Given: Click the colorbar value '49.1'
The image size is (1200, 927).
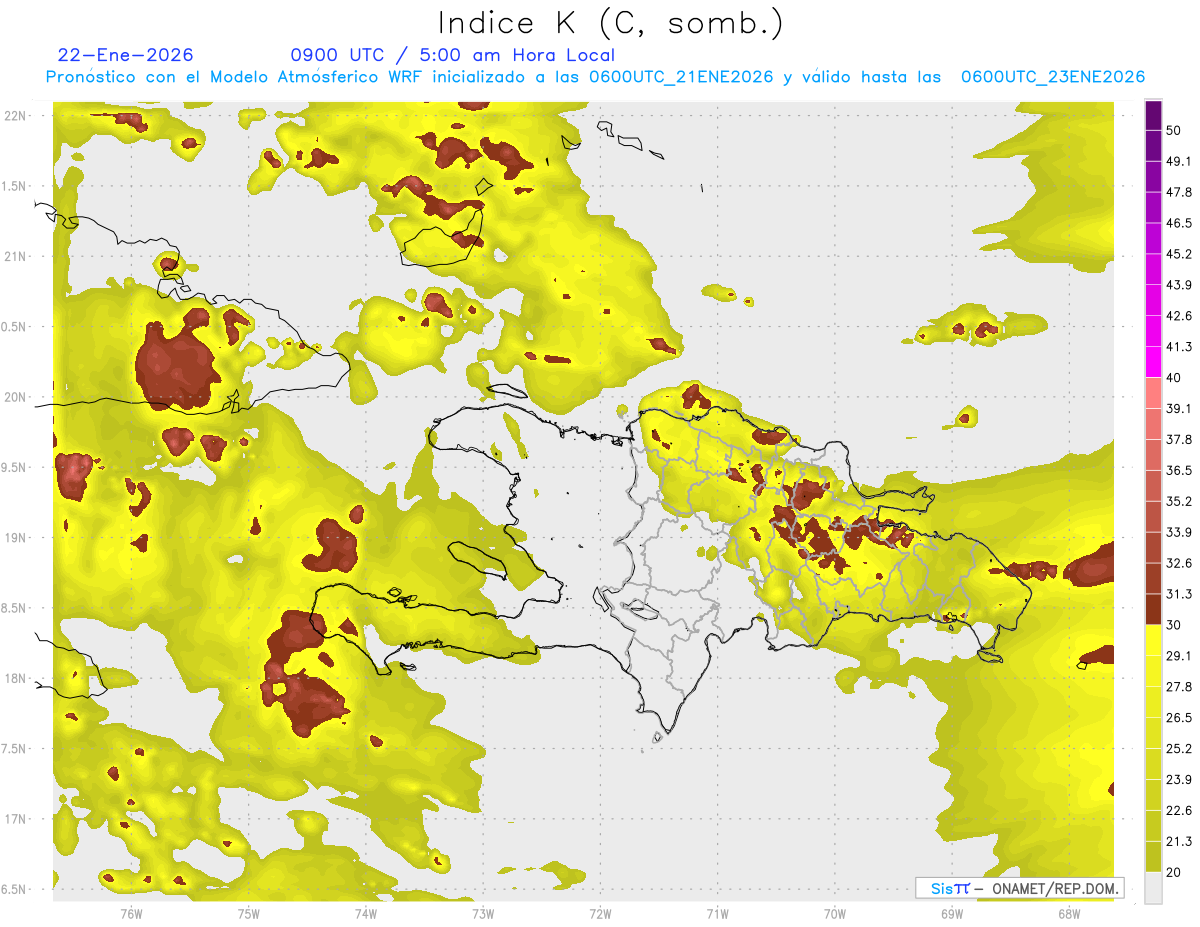Looking at the screenshot, I should click(1179, 161).
